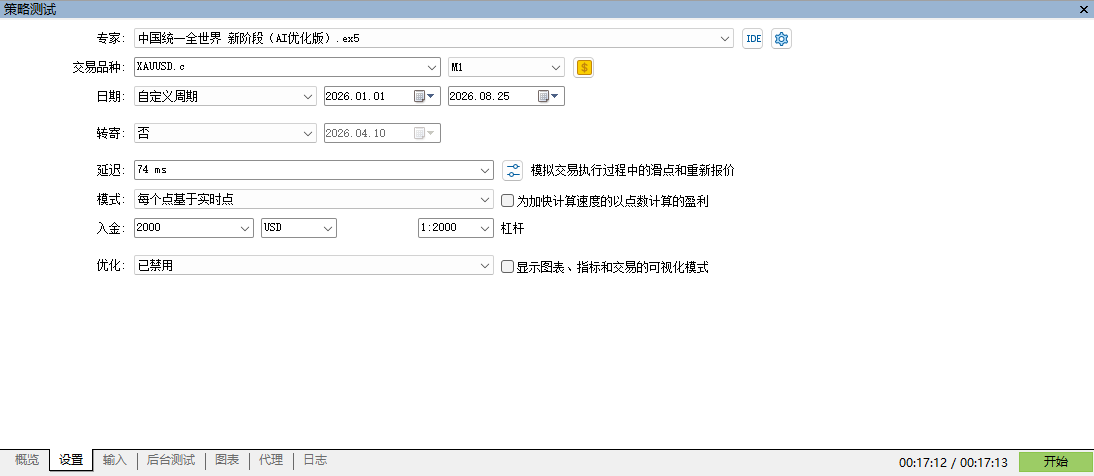Close the strategy tester panel
This screenshot has height=476, width=1094.
click(1086, 9)
